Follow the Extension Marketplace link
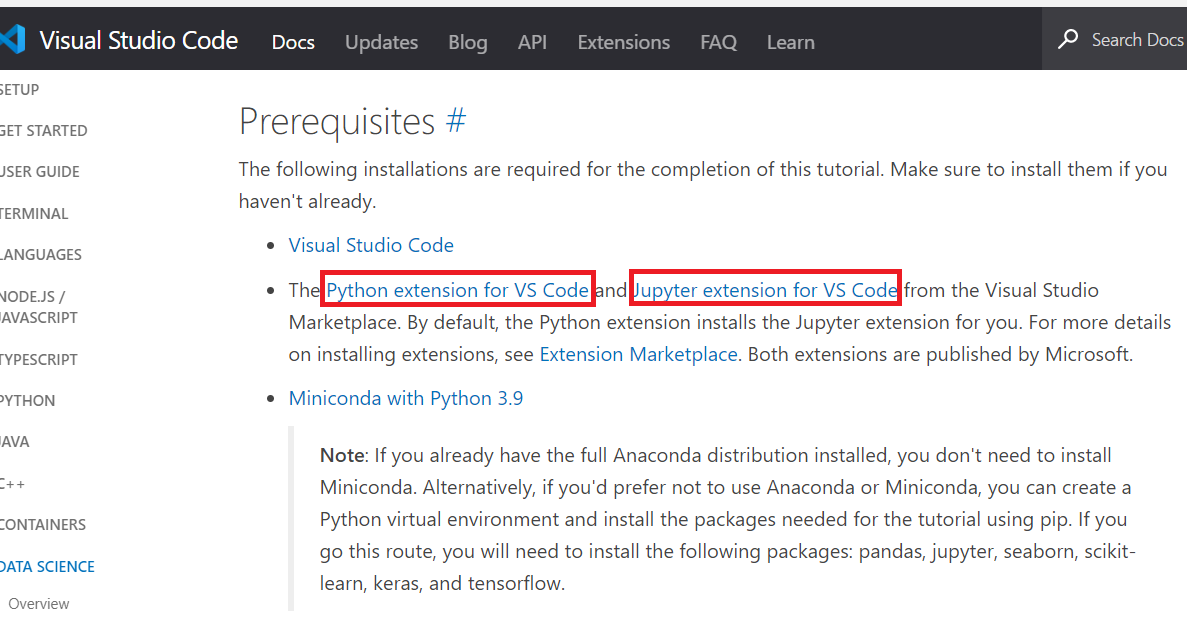The image size is (1187, 620). point(638,354)
